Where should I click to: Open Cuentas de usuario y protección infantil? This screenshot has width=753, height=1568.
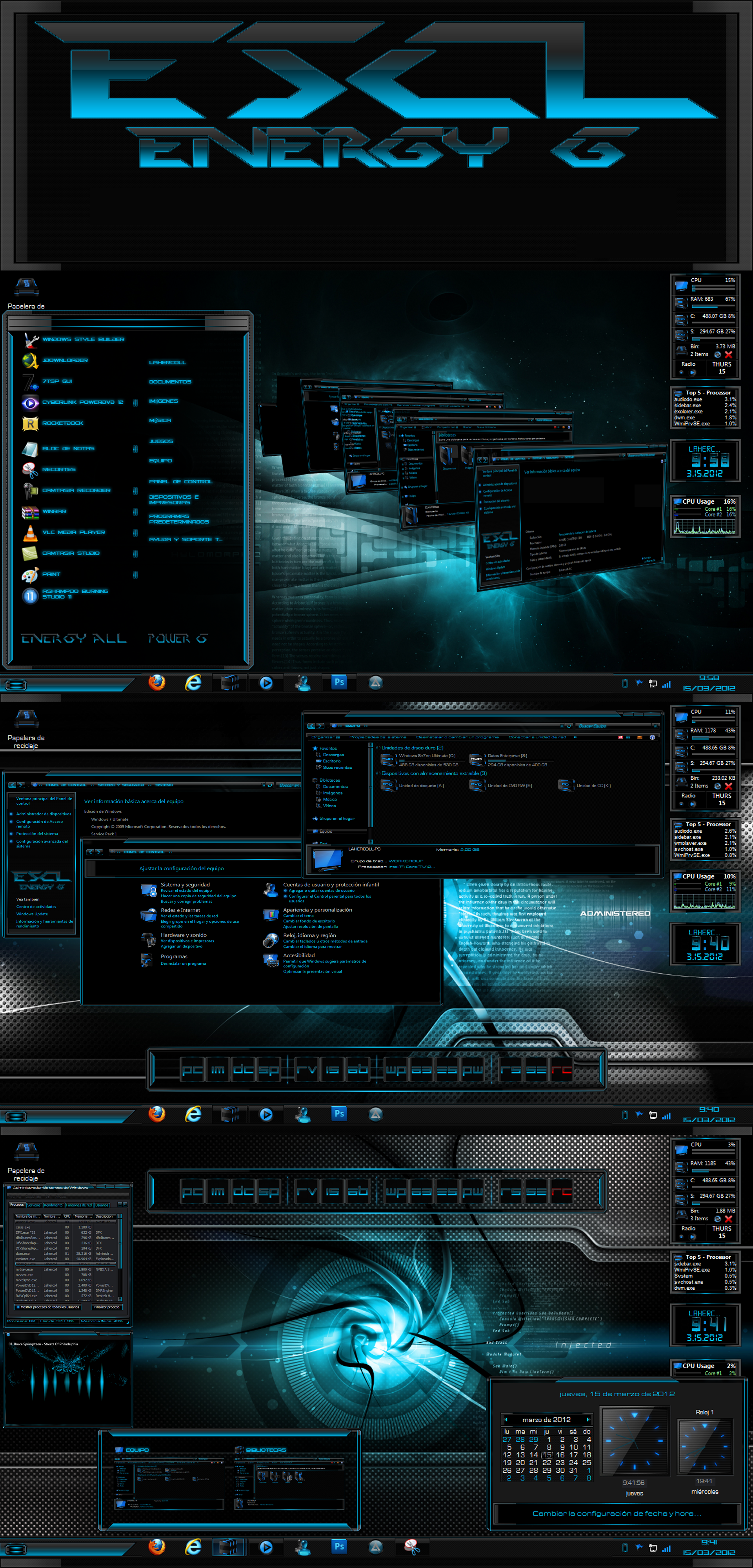331,884
